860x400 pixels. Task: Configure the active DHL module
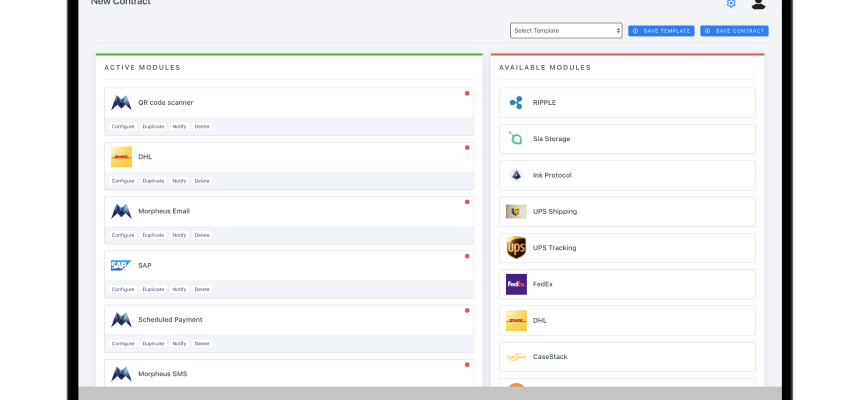point(123,181)
